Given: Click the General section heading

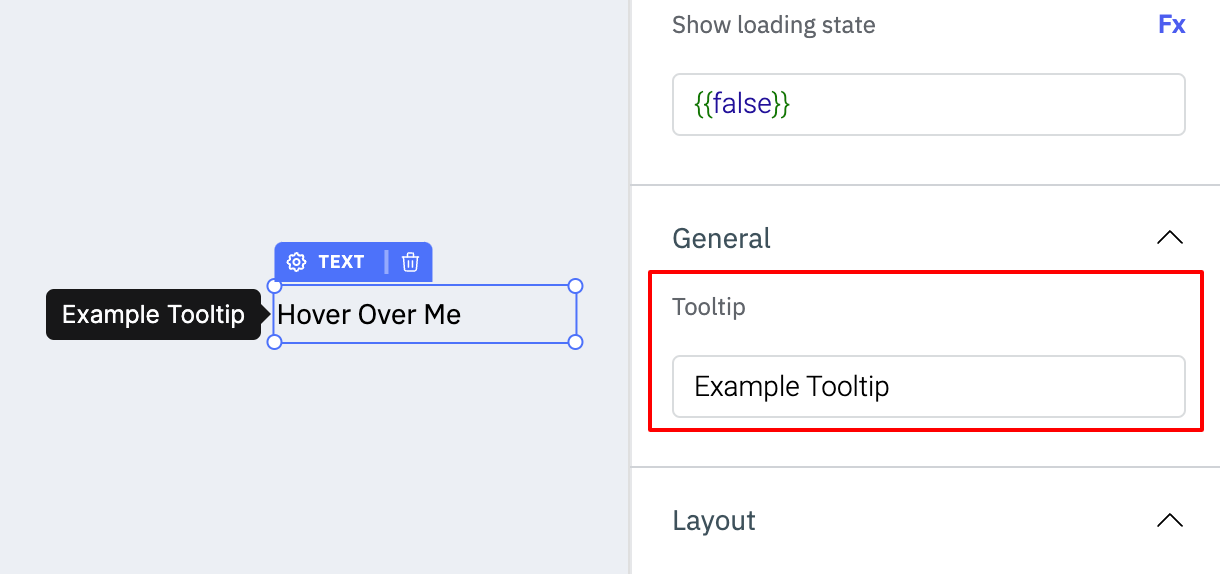Looking at the screenshot, I should 721,238.
